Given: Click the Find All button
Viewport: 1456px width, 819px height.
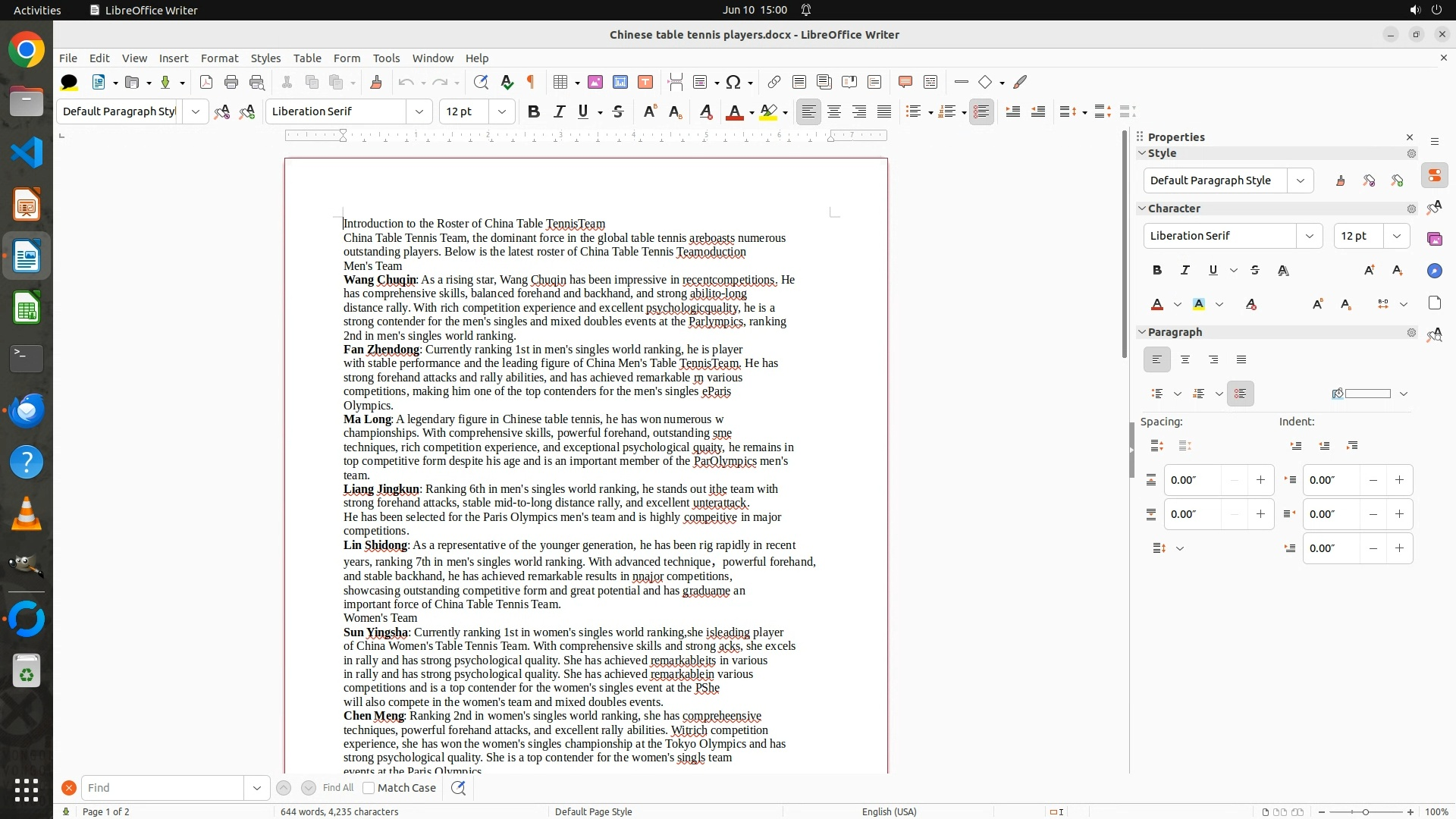Looking at the screenshot, I should coord(337,788).
